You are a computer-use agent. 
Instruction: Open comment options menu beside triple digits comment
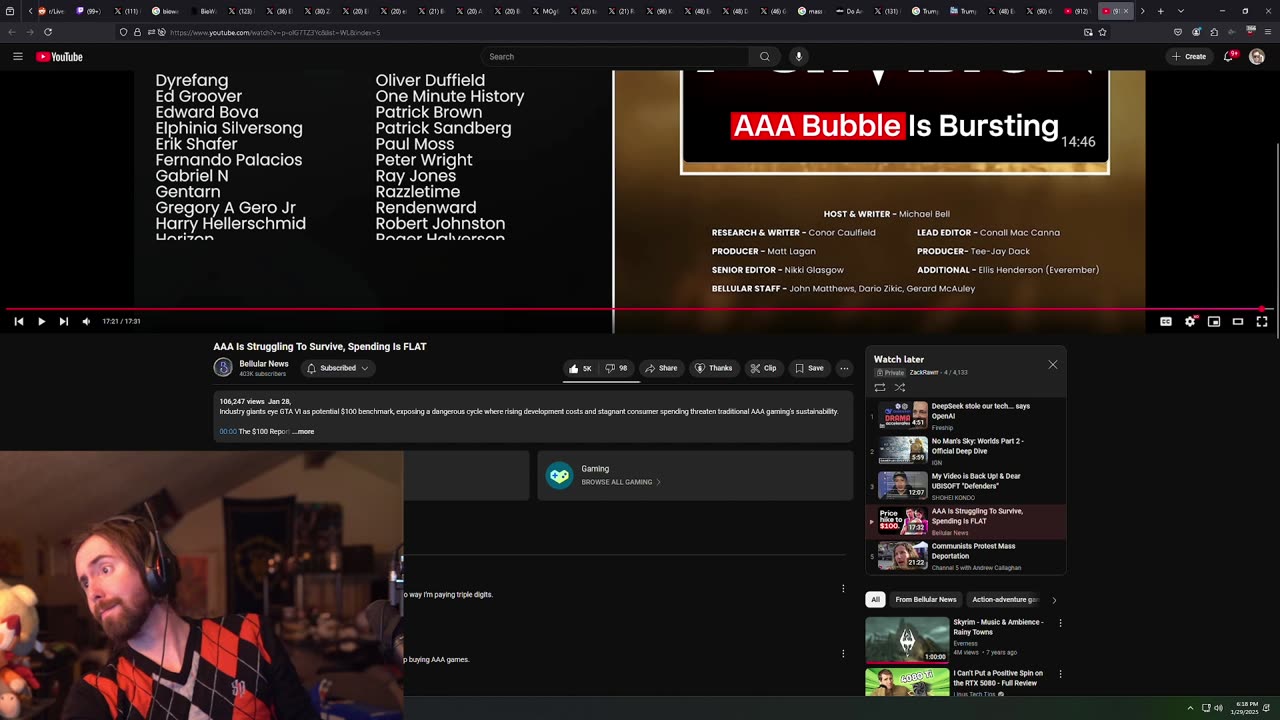pos(843,588)
